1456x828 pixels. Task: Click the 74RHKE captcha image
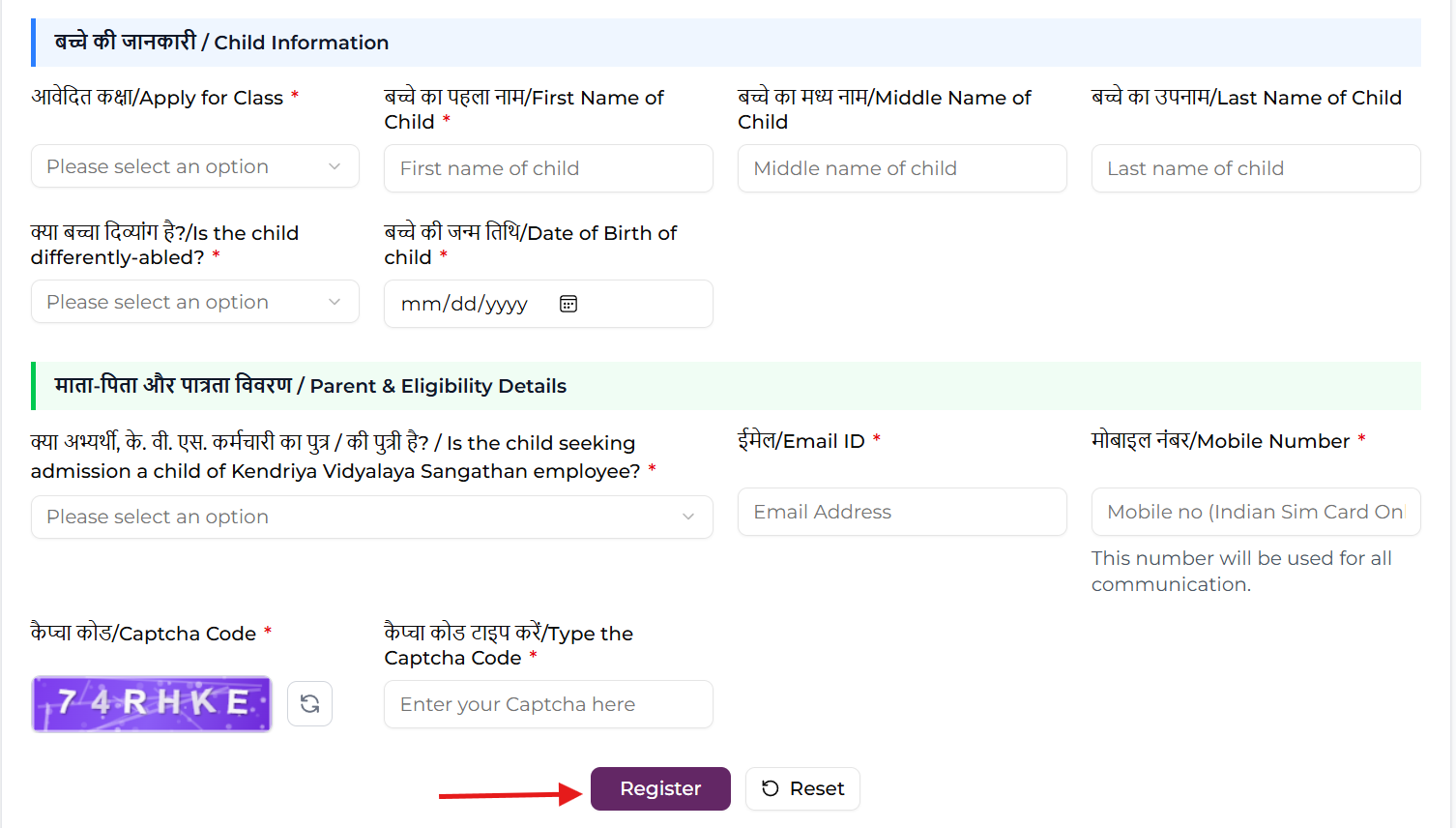[x=152, y=703]
